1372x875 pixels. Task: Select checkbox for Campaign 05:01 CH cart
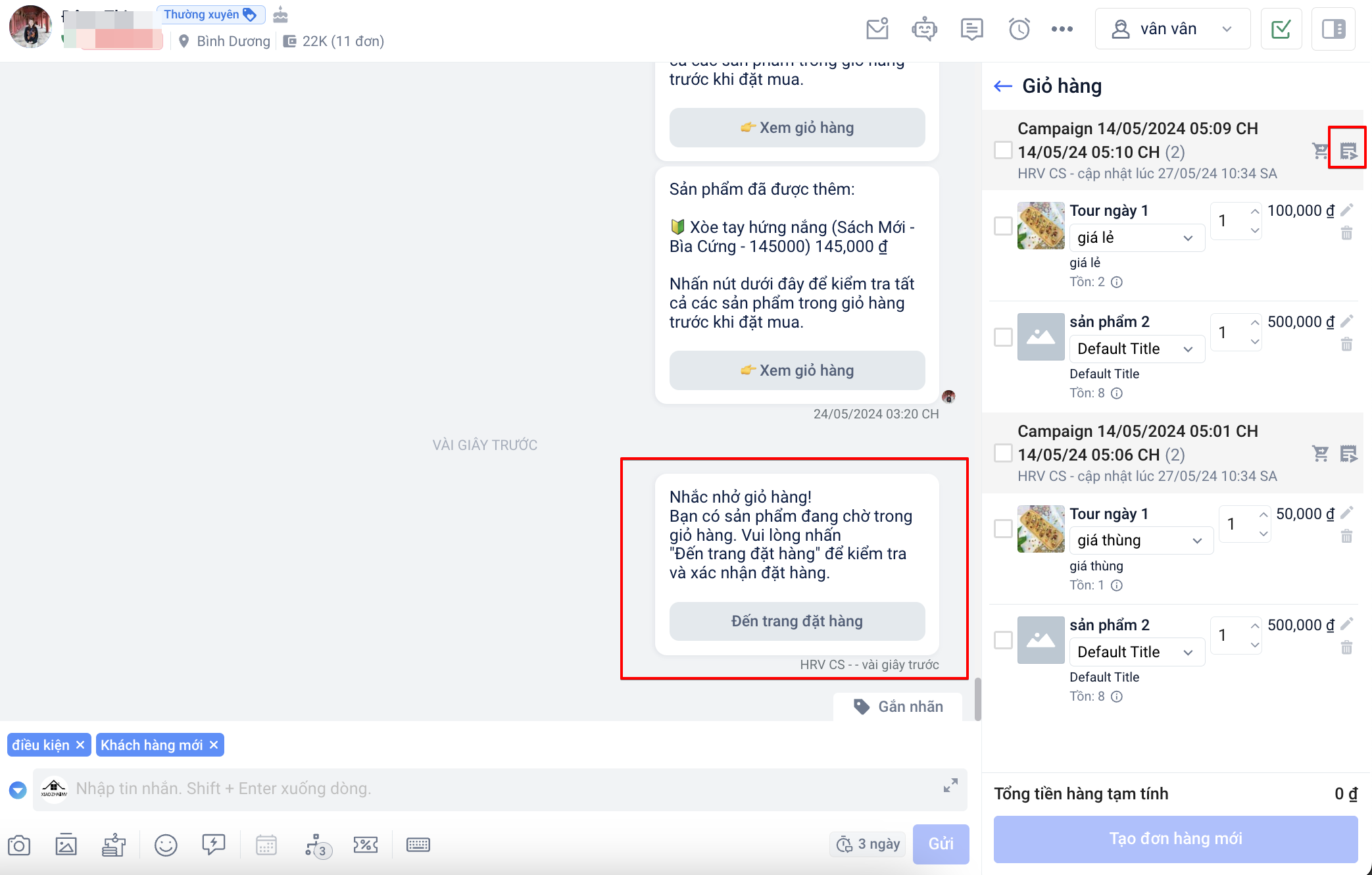tap(1003, 453)
